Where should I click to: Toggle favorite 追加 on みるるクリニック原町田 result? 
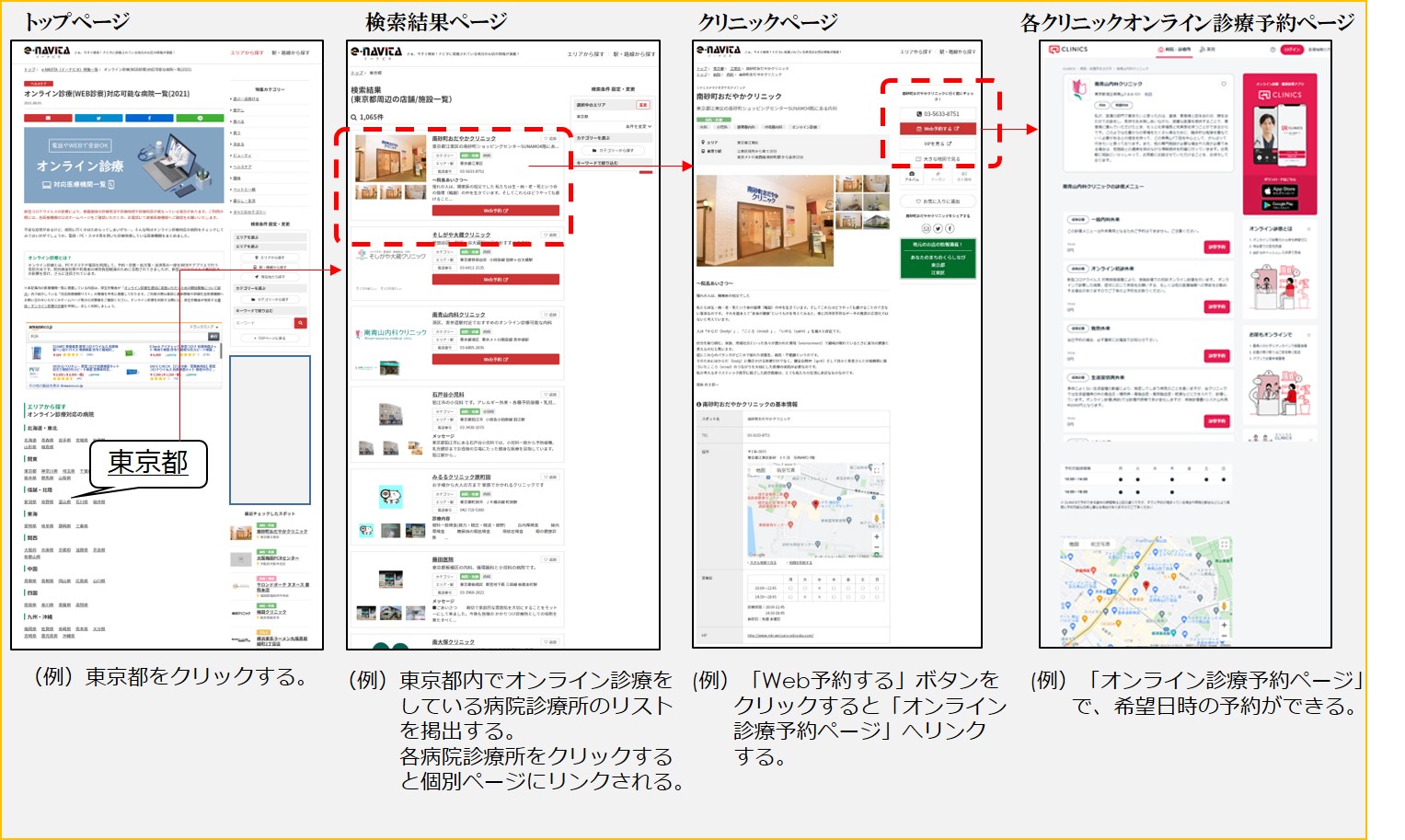[551, 478]
